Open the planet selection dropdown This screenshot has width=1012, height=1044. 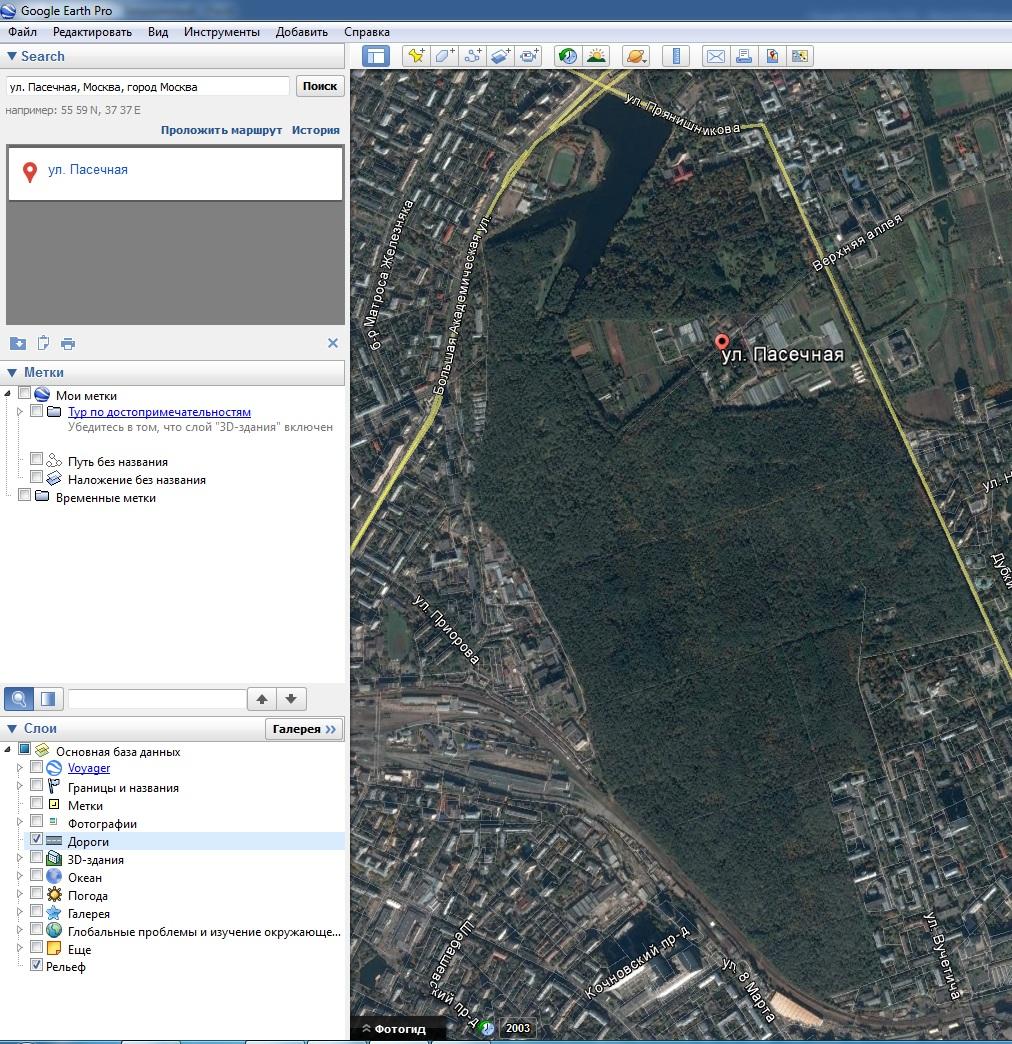click(636, 57)
